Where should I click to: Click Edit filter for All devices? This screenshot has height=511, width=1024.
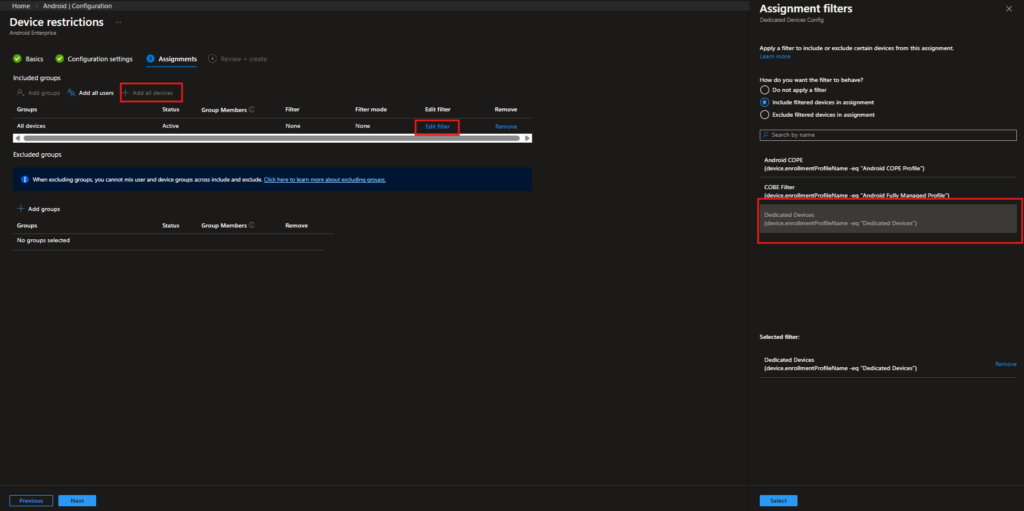tap(437, 126)
